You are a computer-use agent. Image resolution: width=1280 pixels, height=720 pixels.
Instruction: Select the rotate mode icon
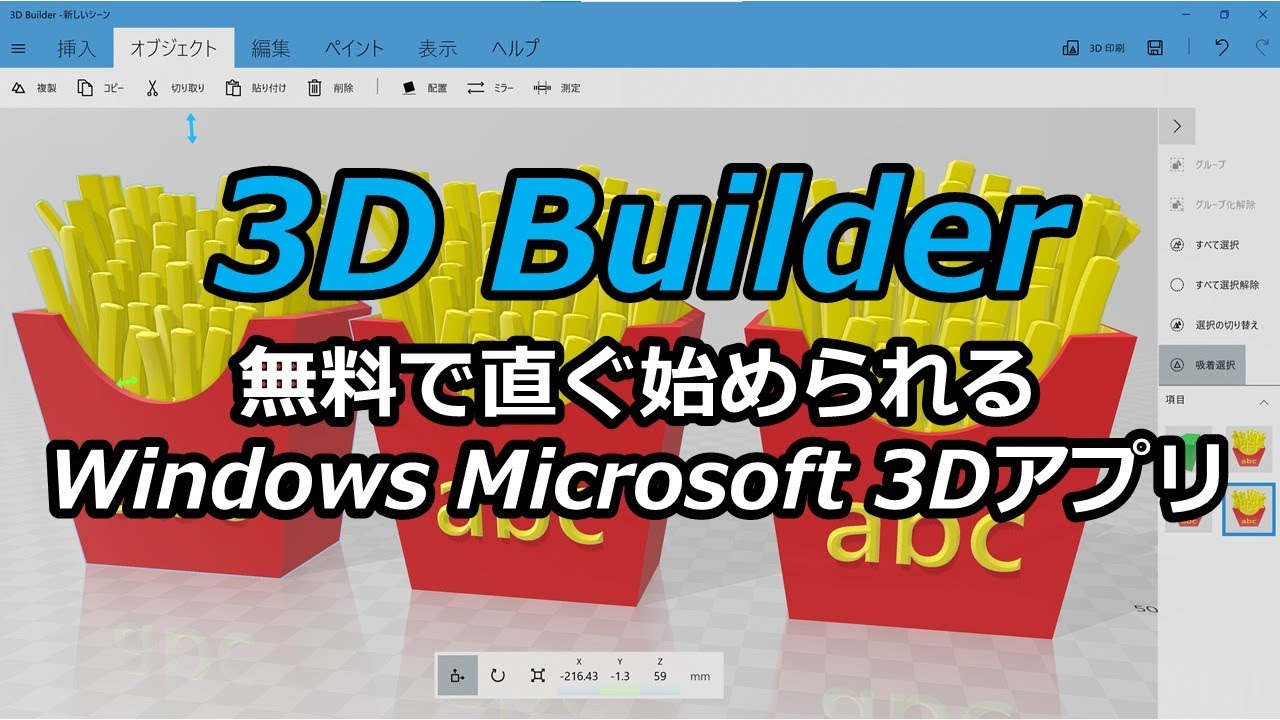point(497,676)
